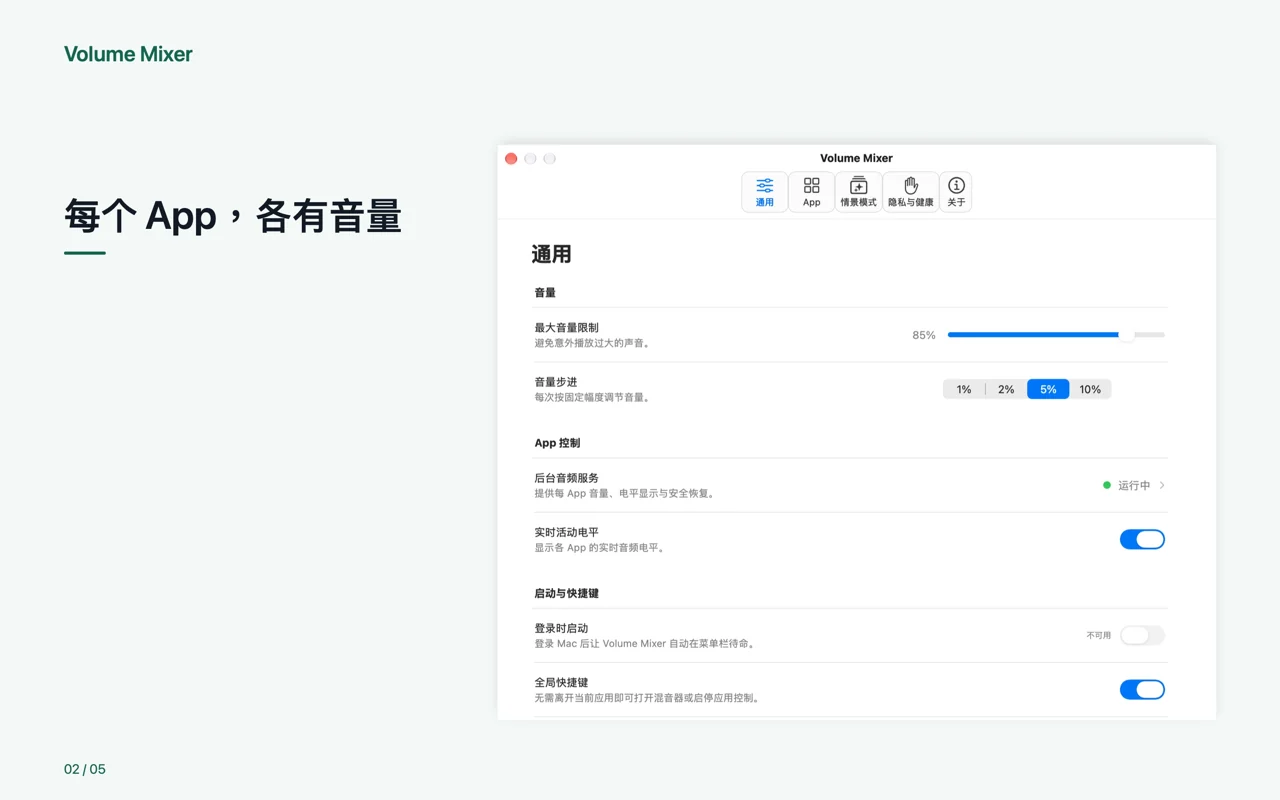This screenshot has height=800, width=1280.
Task: Click the 实时活动电平 label
Action: pyautogui.click(x=567, y=532)
